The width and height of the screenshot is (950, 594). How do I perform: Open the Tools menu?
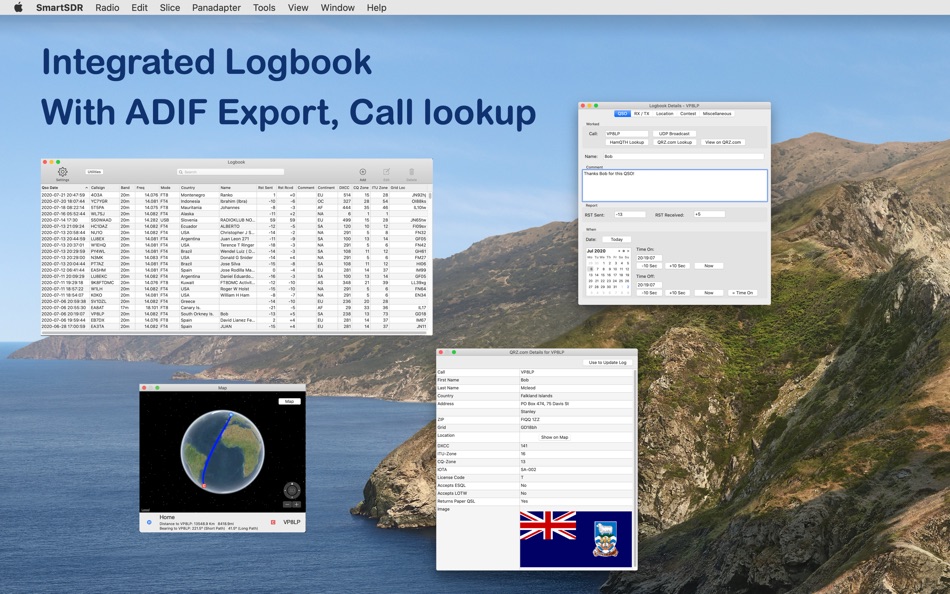pyautogui.click(x=264, y=7)
